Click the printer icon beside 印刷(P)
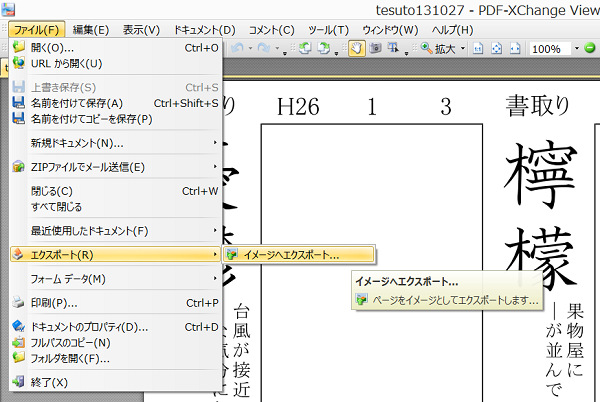Image resolution: width=600 pixels, height=402 pixels. (x=18, y=302)
